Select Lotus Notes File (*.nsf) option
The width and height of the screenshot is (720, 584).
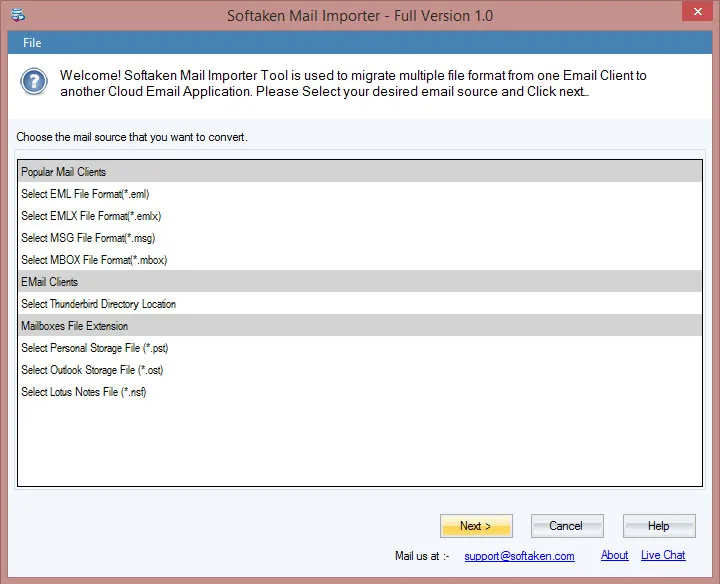pos(360,392)
